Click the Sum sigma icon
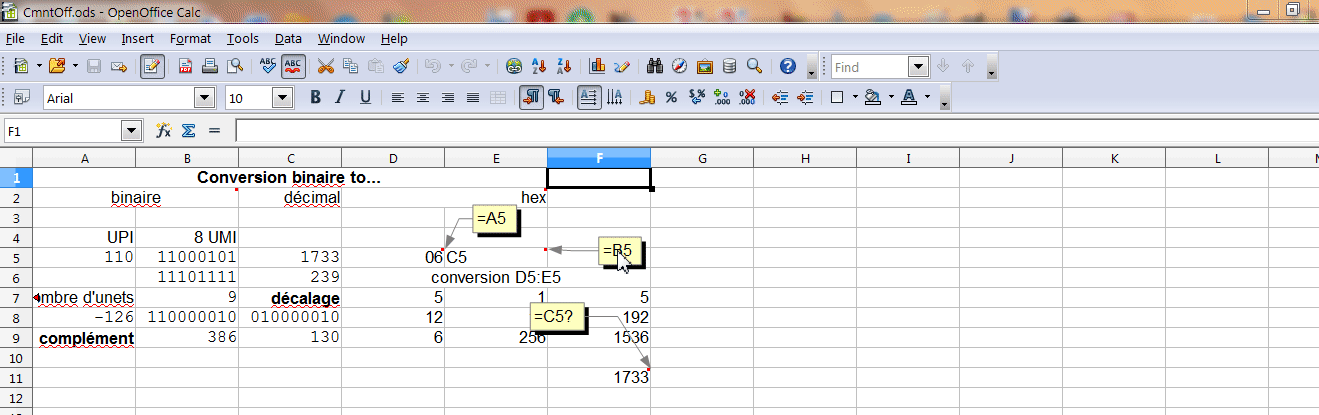This screenshot has height=415, width=1319. click(x=188, y=131)
